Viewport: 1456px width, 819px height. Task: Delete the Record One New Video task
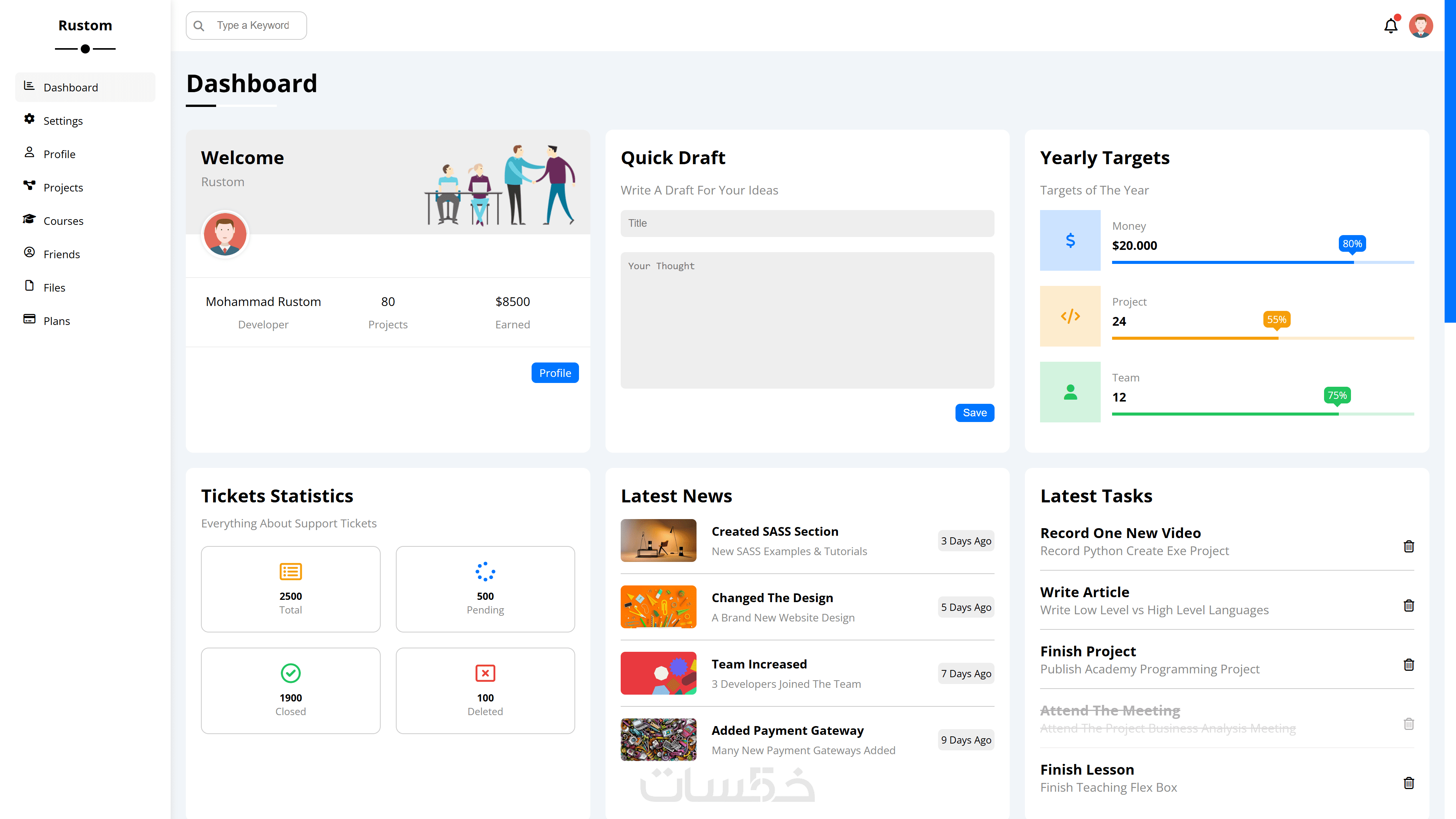click(1409, 546)
